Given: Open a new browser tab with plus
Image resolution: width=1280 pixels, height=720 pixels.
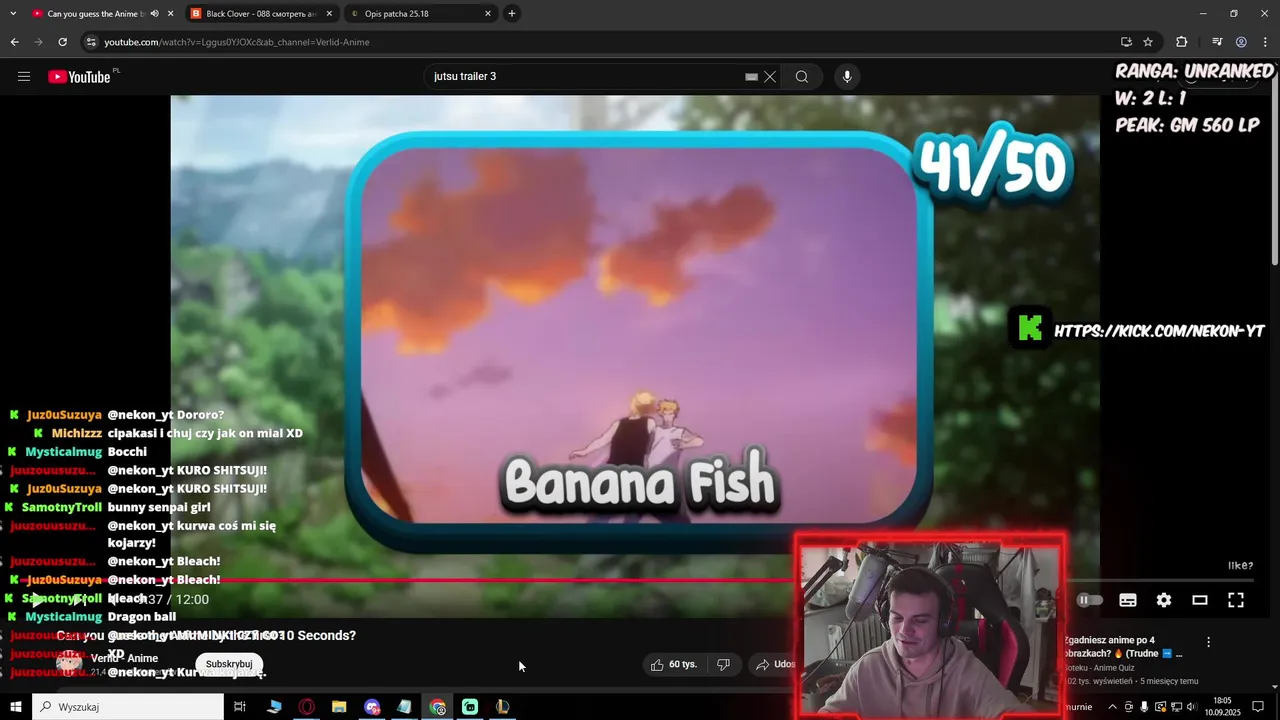Looking at the screenshot, I should click(x=512, y=14).
